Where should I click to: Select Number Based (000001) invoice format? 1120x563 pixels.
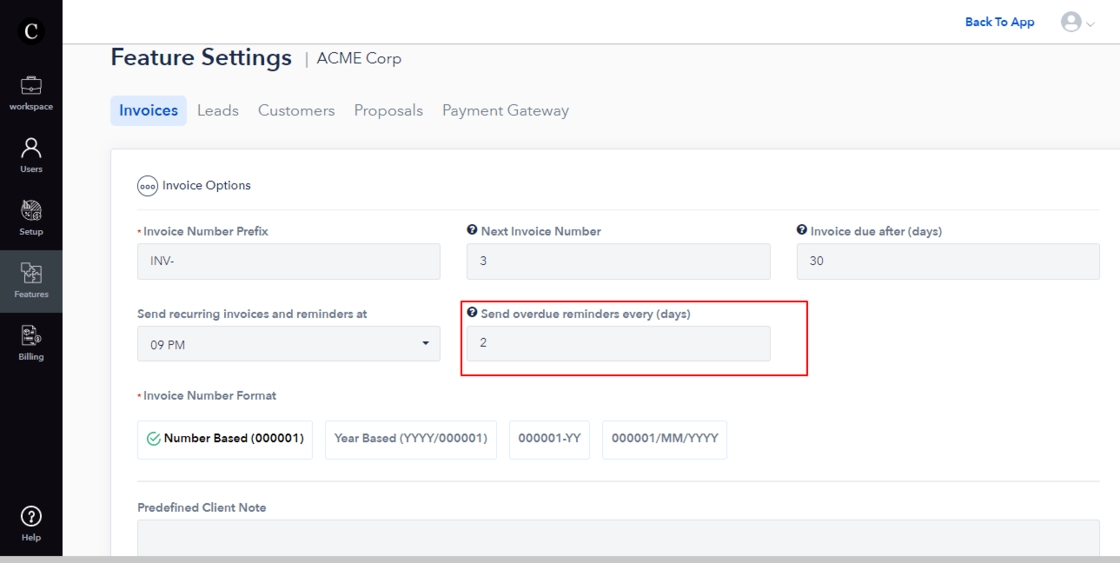tap(225, 438)
